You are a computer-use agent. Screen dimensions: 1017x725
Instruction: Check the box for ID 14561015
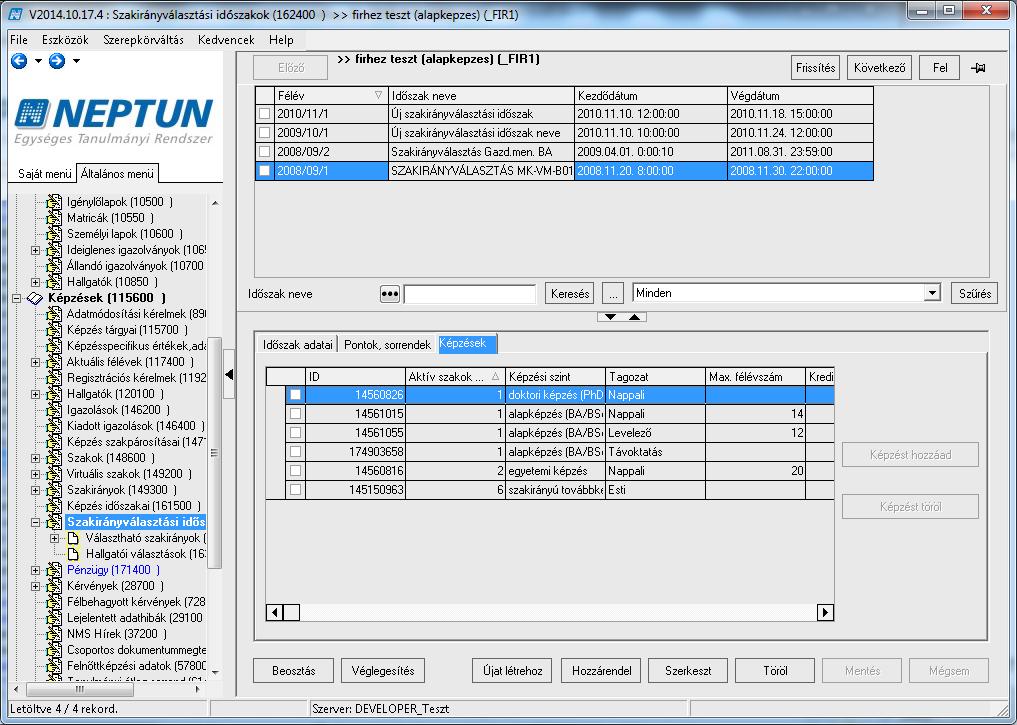(x=296, y=414)
